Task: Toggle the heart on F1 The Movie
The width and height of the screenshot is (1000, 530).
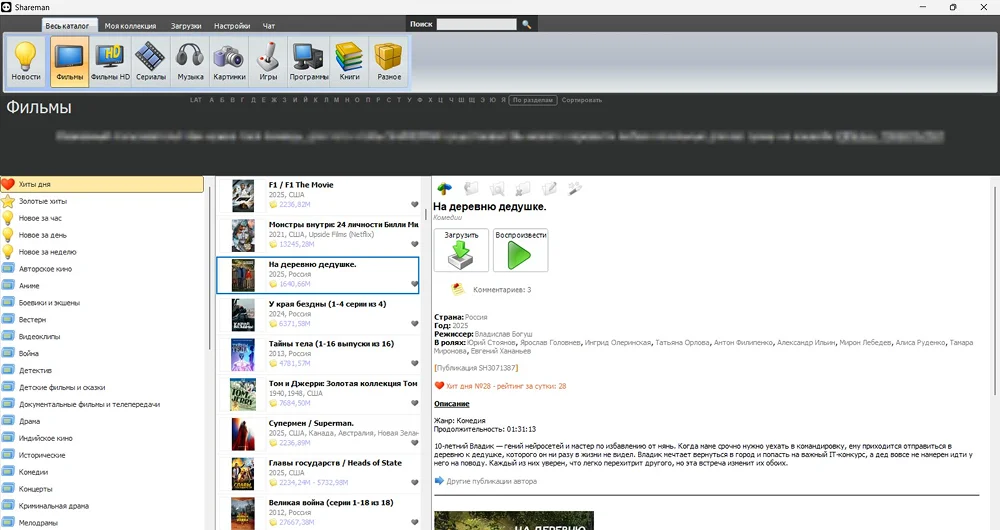Action: pos(414,203)
